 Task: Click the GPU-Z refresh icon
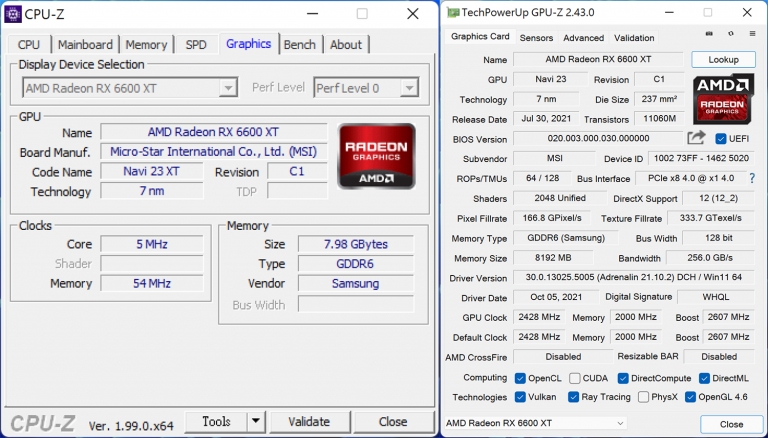(x=731, y=34)
